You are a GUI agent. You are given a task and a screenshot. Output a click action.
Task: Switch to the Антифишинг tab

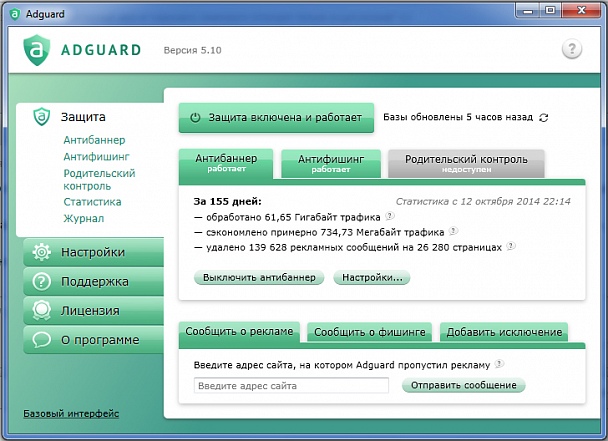point(331,164)
